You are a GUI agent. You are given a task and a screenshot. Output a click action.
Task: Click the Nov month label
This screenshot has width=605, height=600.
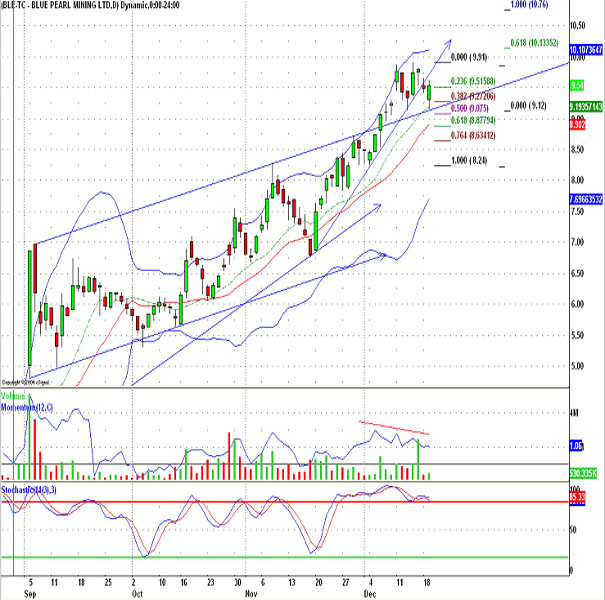click(251, 594)
